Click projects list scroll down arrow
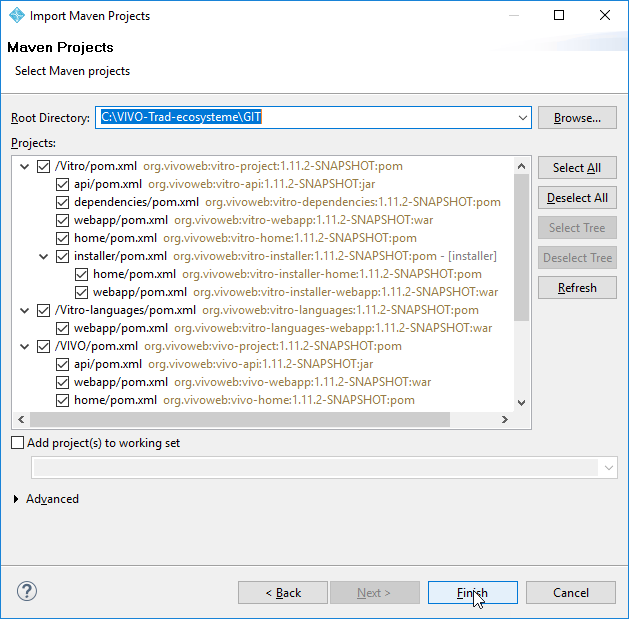The image size is (629, 619). point(521,403)
